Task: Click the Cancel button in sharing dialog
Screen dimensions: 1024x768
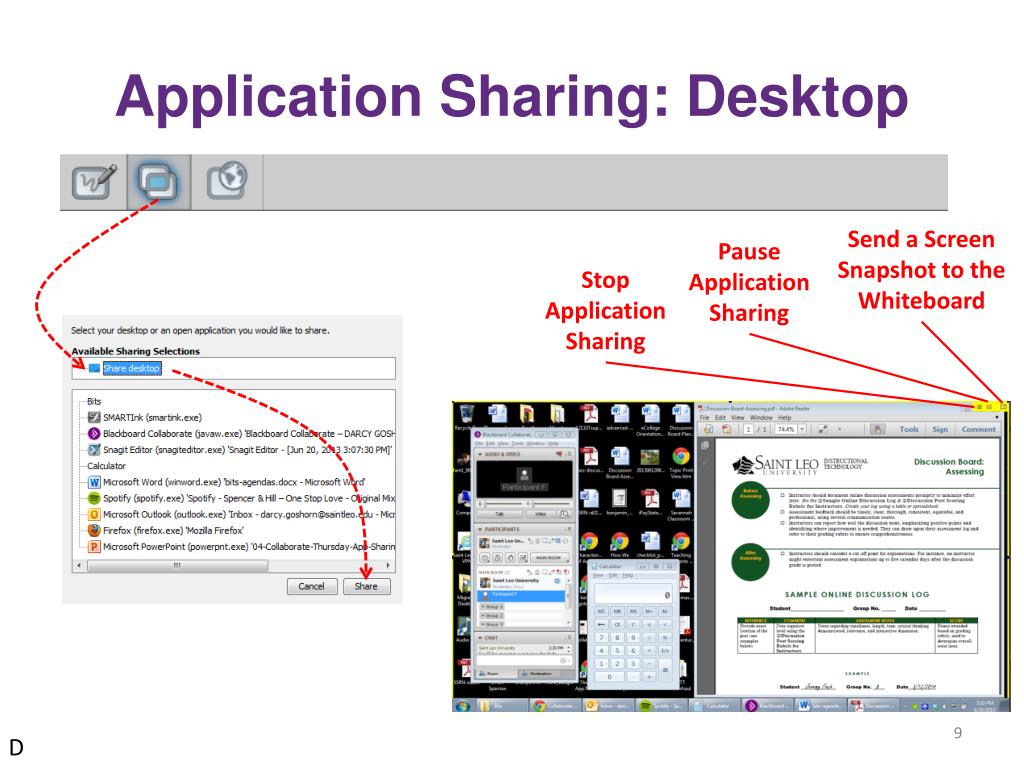Action: (x=312, y=586)
